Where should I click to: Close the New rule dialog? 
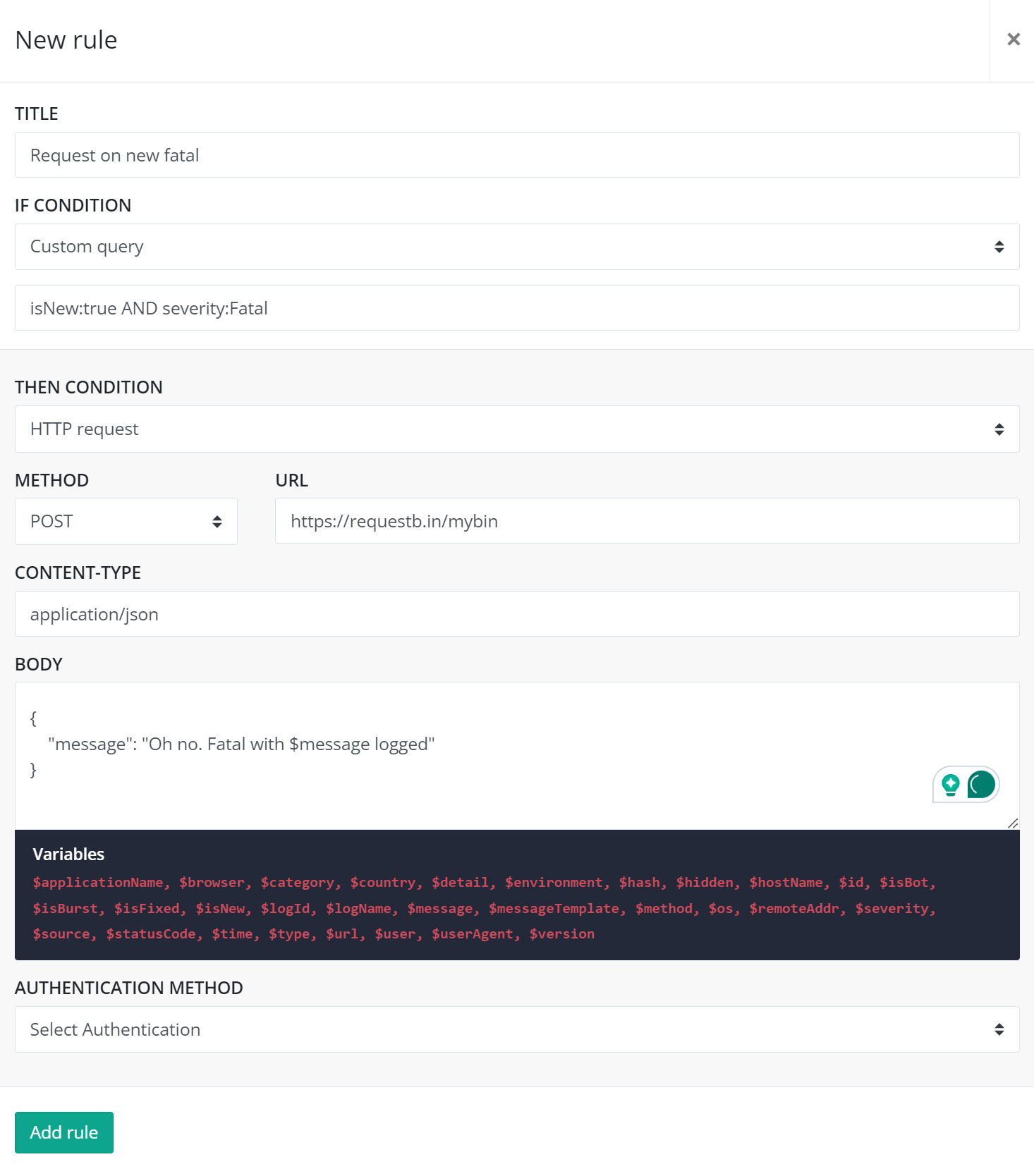click(1013, 39)
